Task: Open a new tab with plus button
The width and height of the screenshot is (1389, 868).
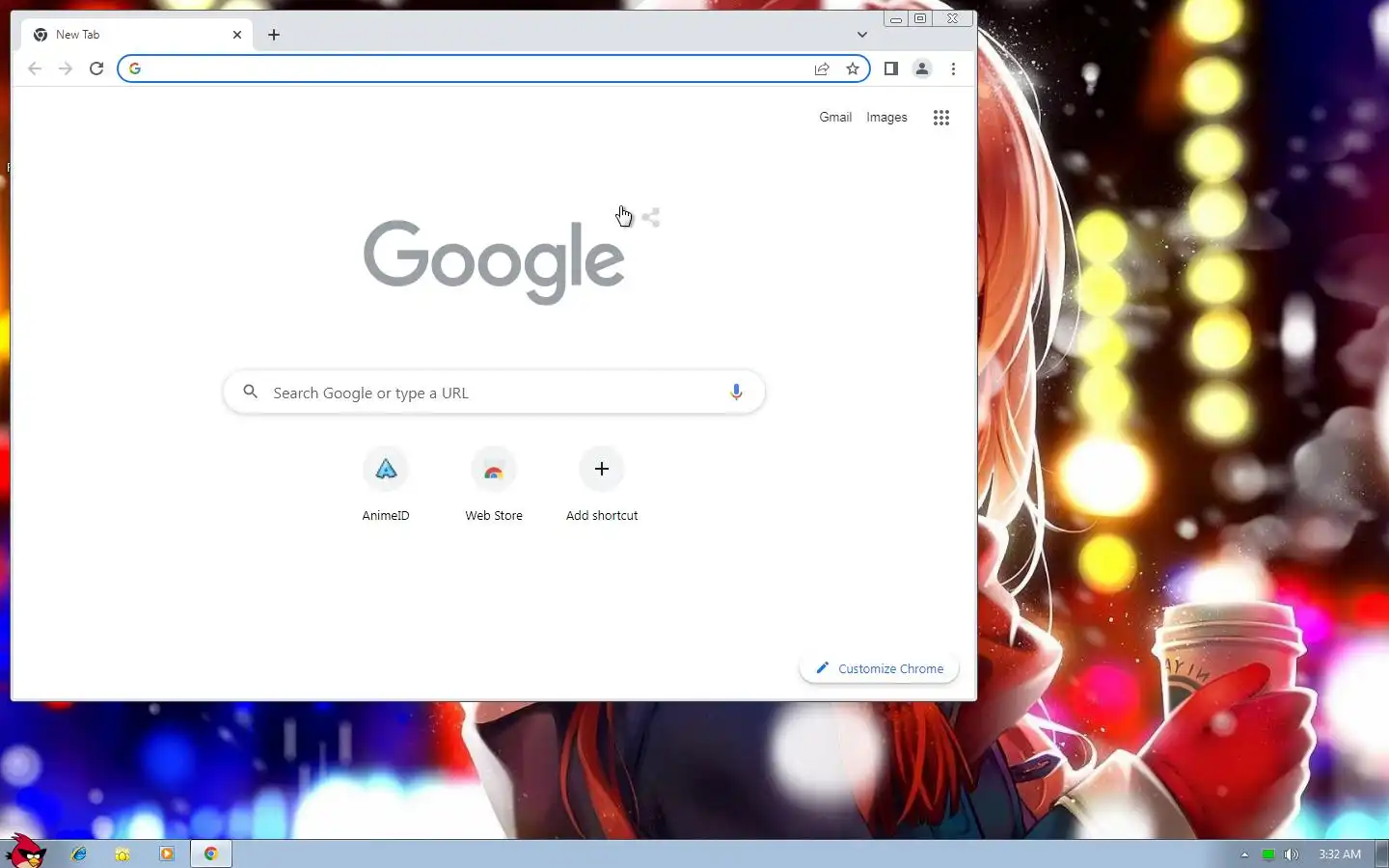Action: pyautogui.click(x=274, y=35)
